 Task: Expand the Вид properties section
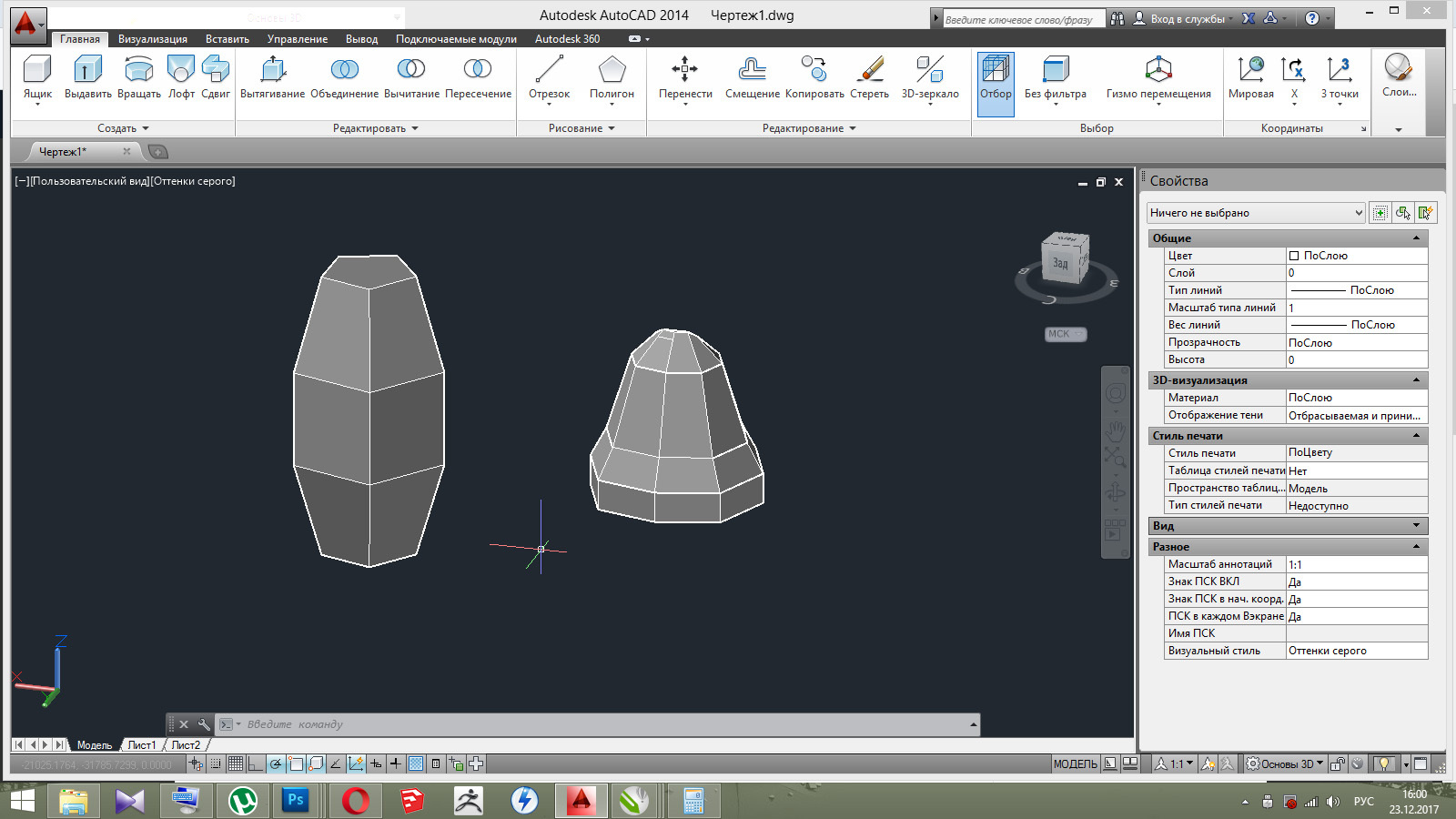pos(1416,526)
